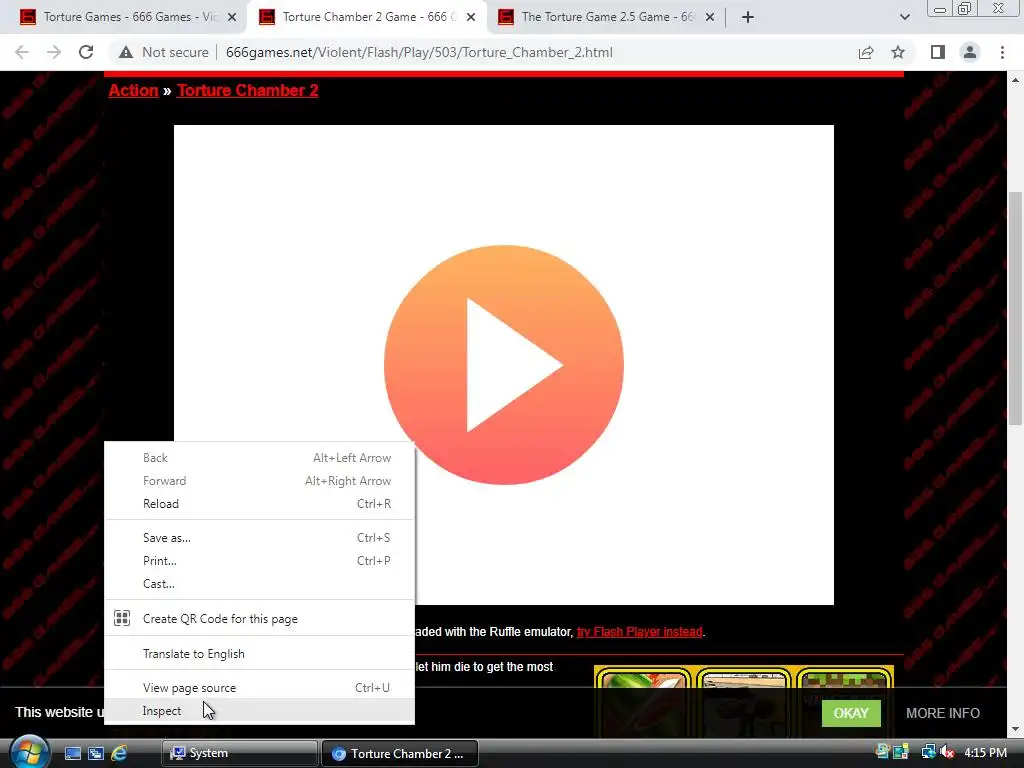Click try Flash Player instead link
The height and width of the screenshot is (768, 1024).
[x=639, y=632]
